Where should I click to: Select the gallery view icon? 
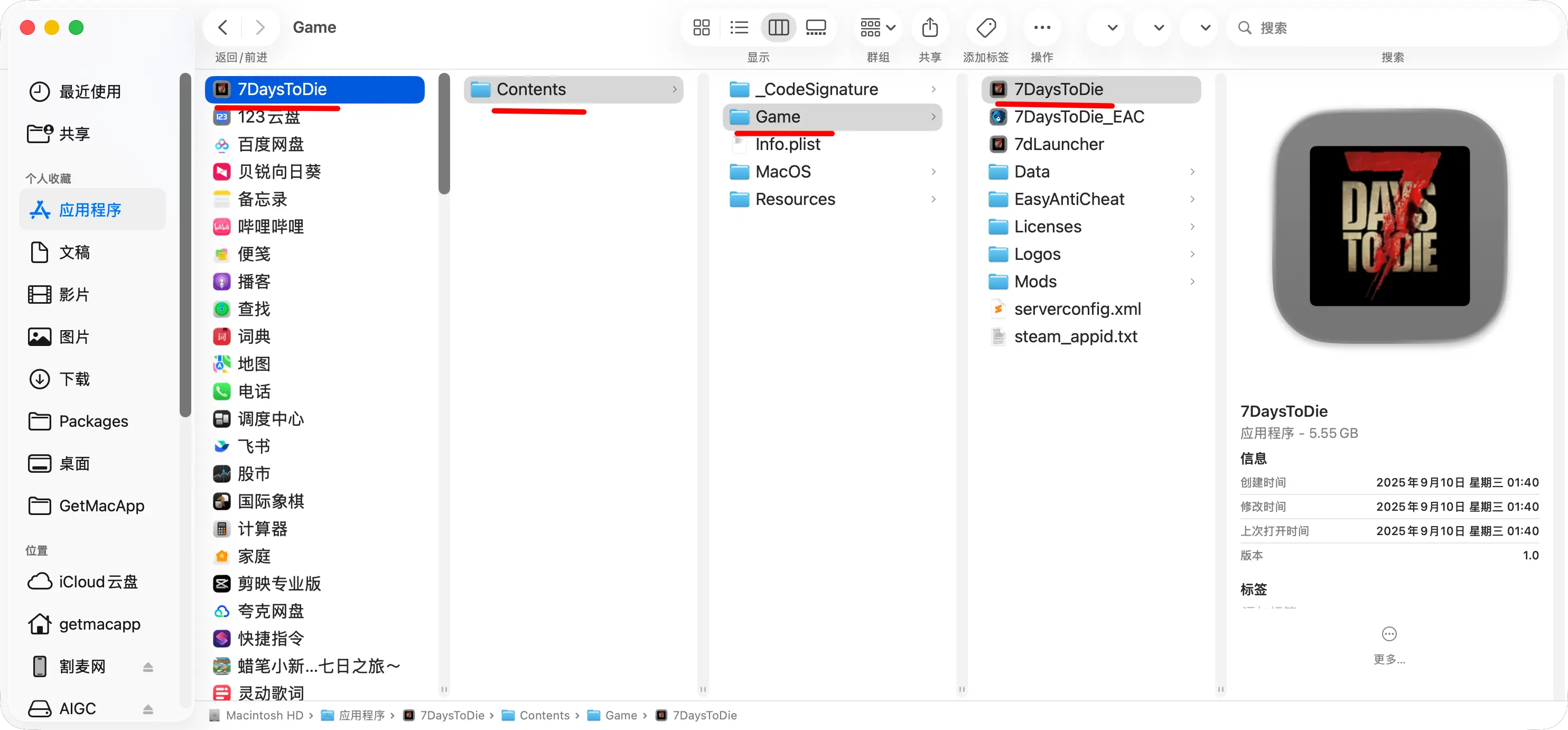[816, 27]
